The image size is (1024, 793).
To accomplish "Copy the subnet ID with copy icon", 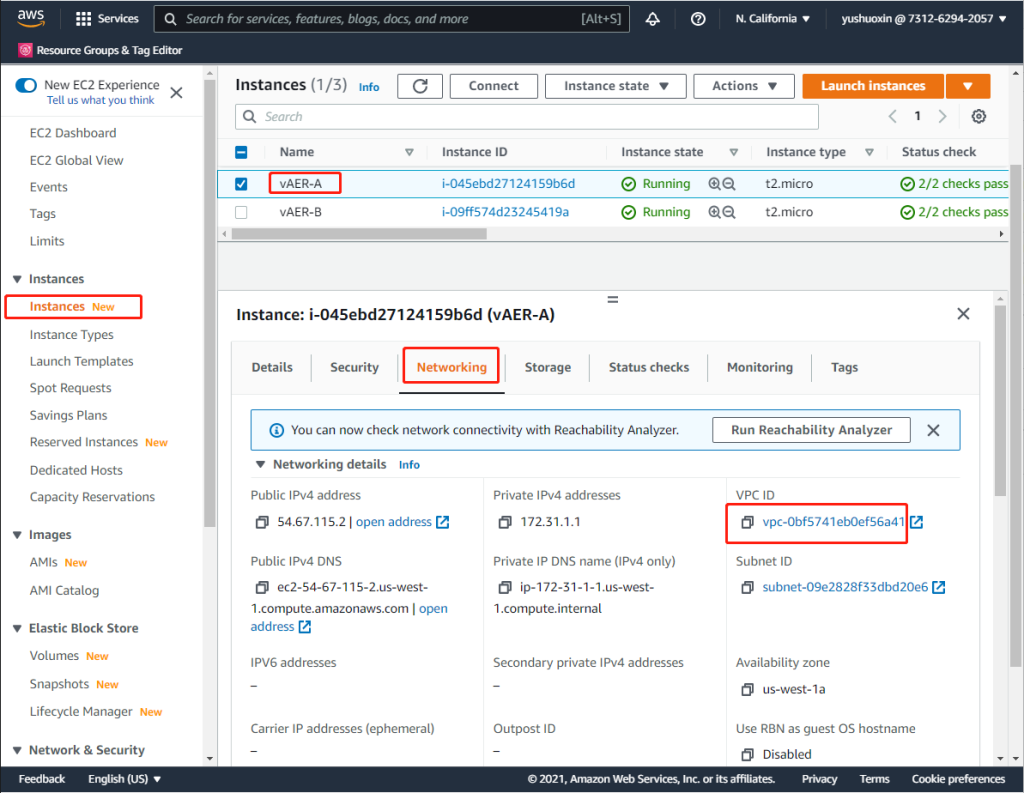I will 747,587.
